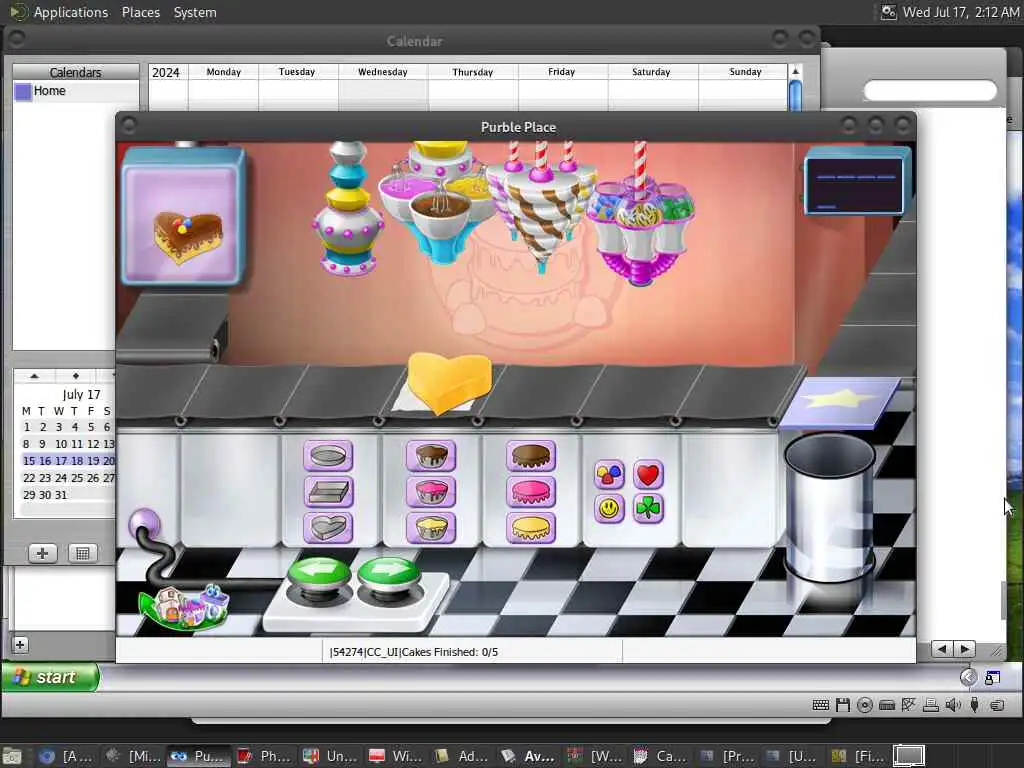Click the Monday column header
This screenshot has height=768, width=1024.
223,72
